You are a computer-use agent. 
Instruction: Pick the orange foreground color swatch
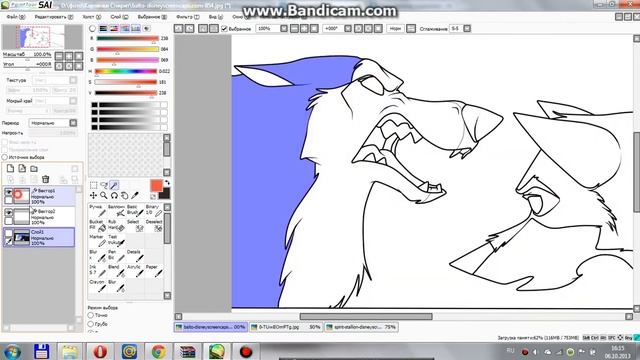[x=156, y=185]
